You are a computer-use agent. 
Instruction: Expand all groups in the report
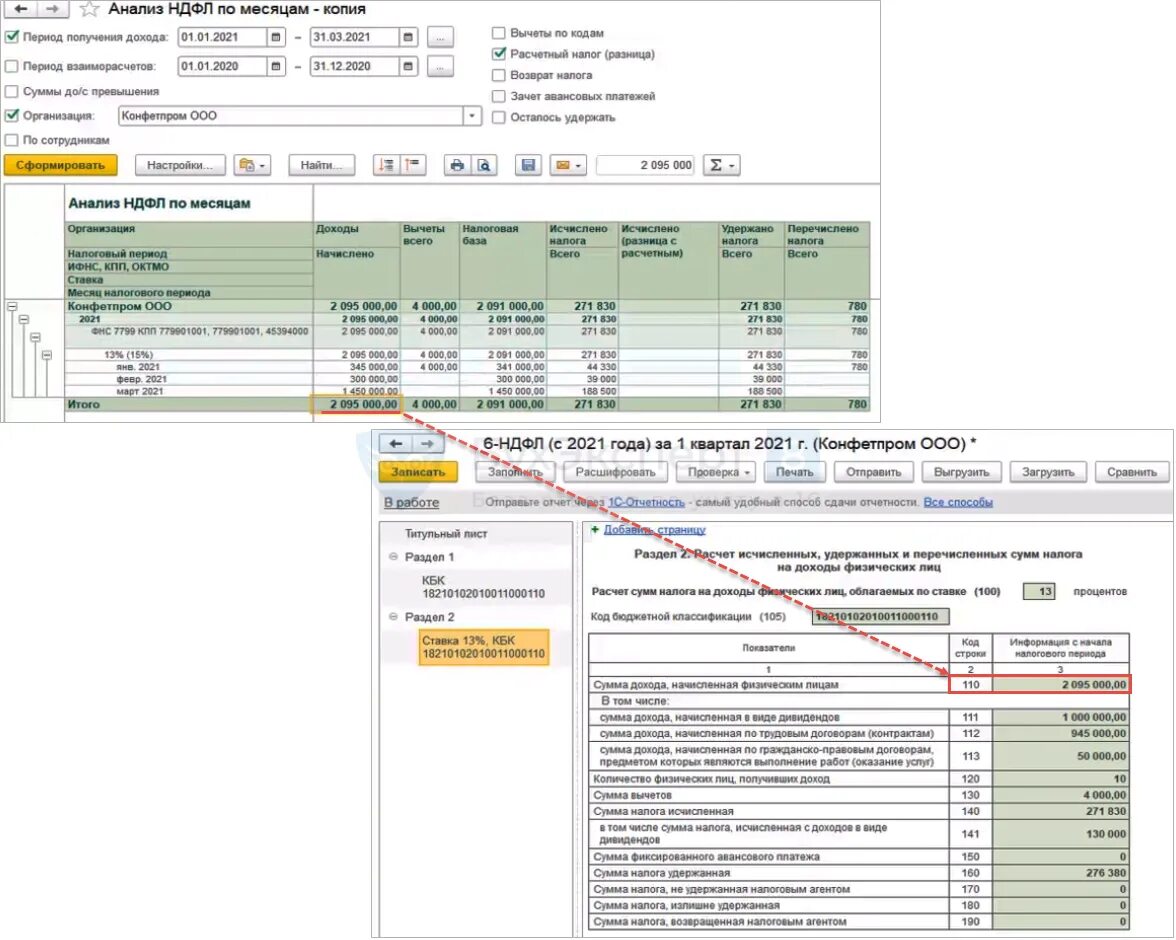click(x=386, y=165)
